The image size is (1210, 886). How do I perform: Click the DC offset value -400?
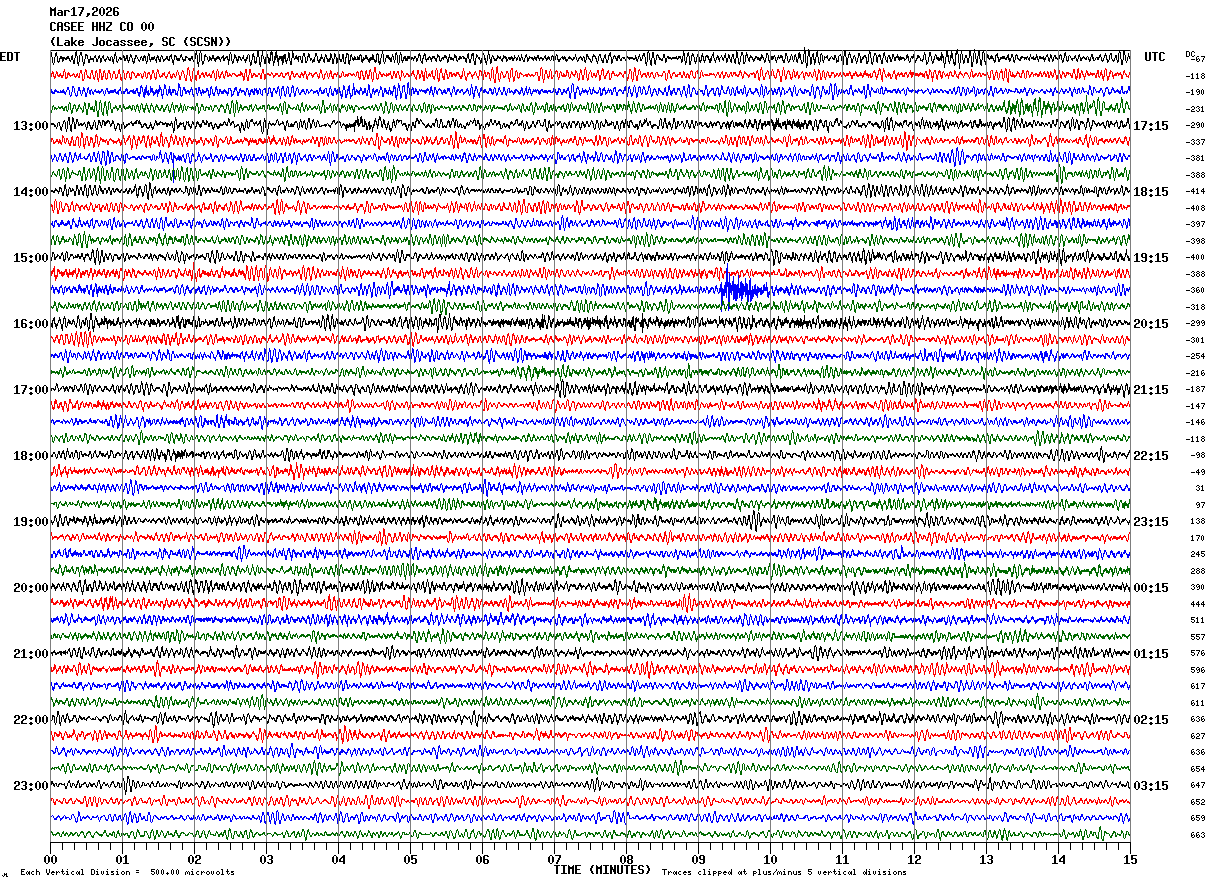point(1195,257)
